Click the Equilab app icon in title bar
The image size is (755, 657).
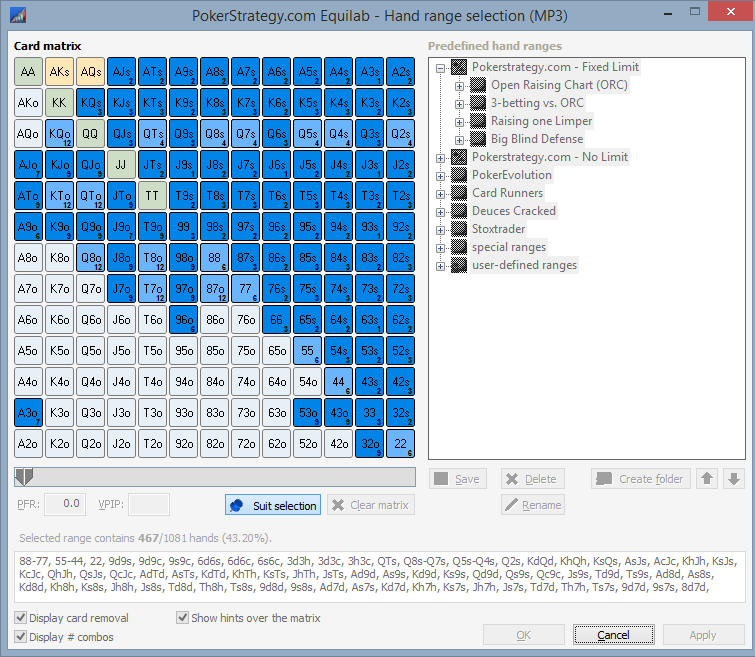(x=18, y=15)
